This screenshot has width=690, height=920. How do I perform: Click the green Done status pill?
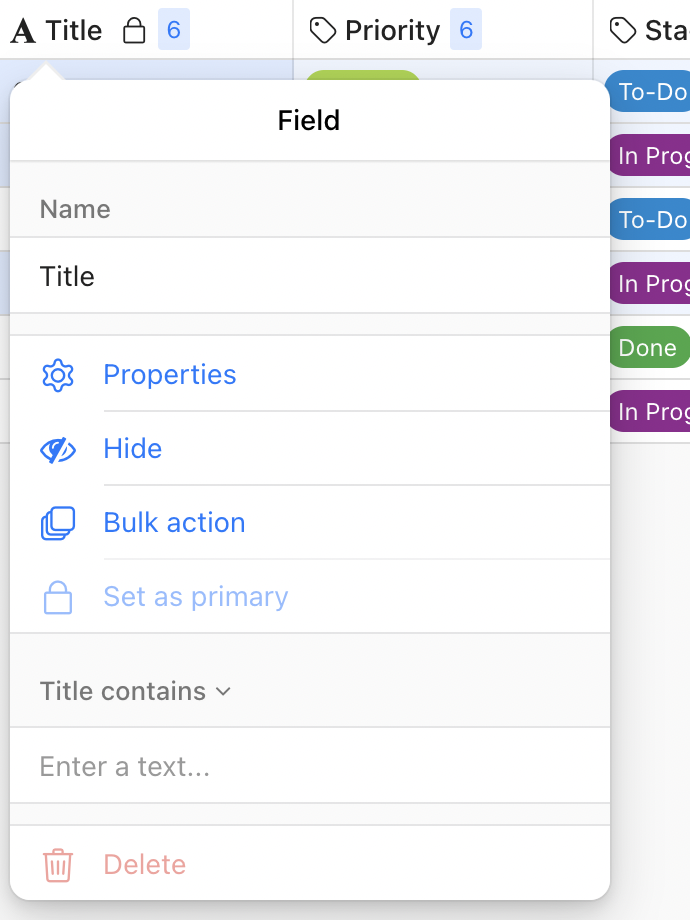[648, 347]
